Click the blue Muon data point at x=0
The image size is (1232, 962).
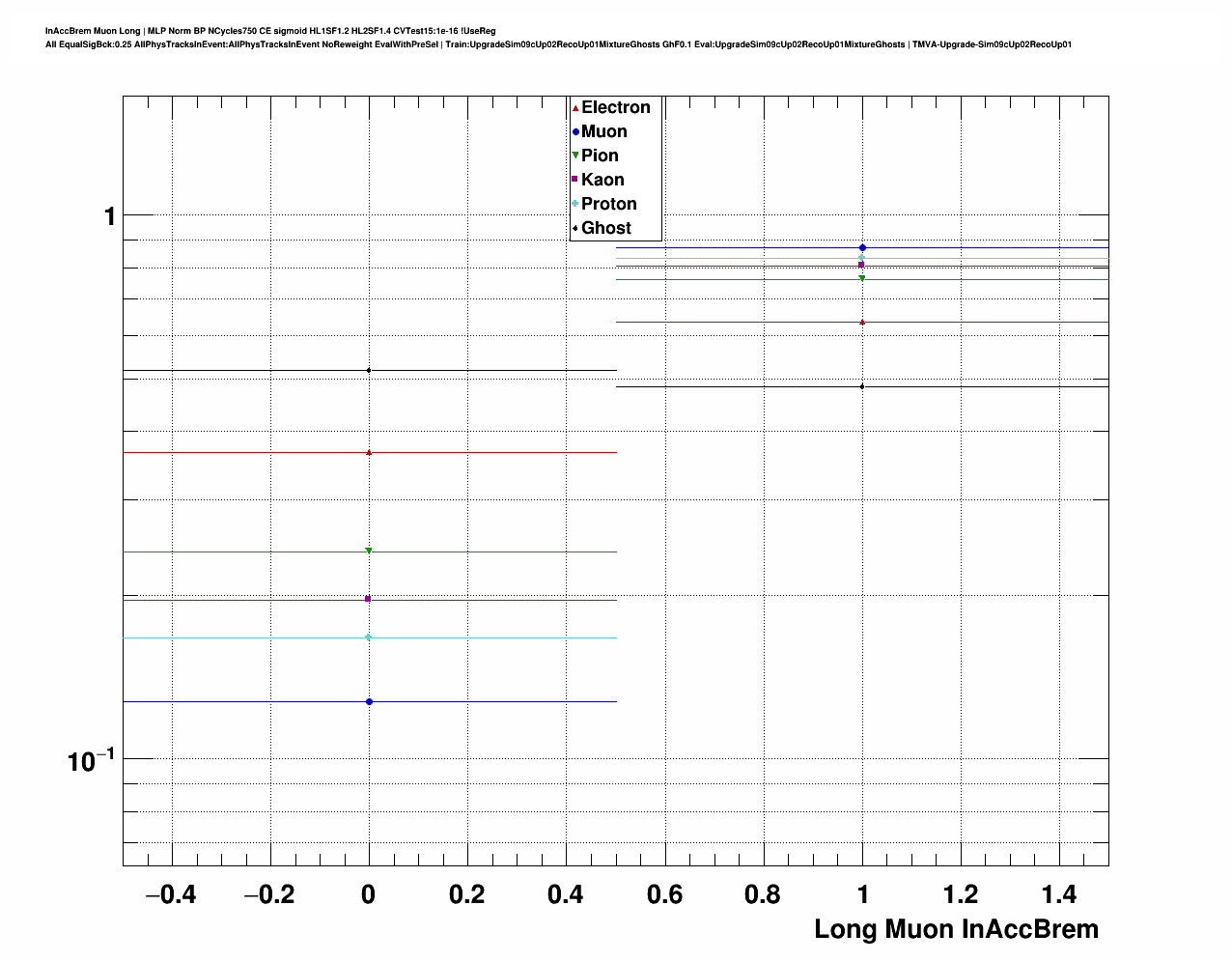tap(369, 702)
